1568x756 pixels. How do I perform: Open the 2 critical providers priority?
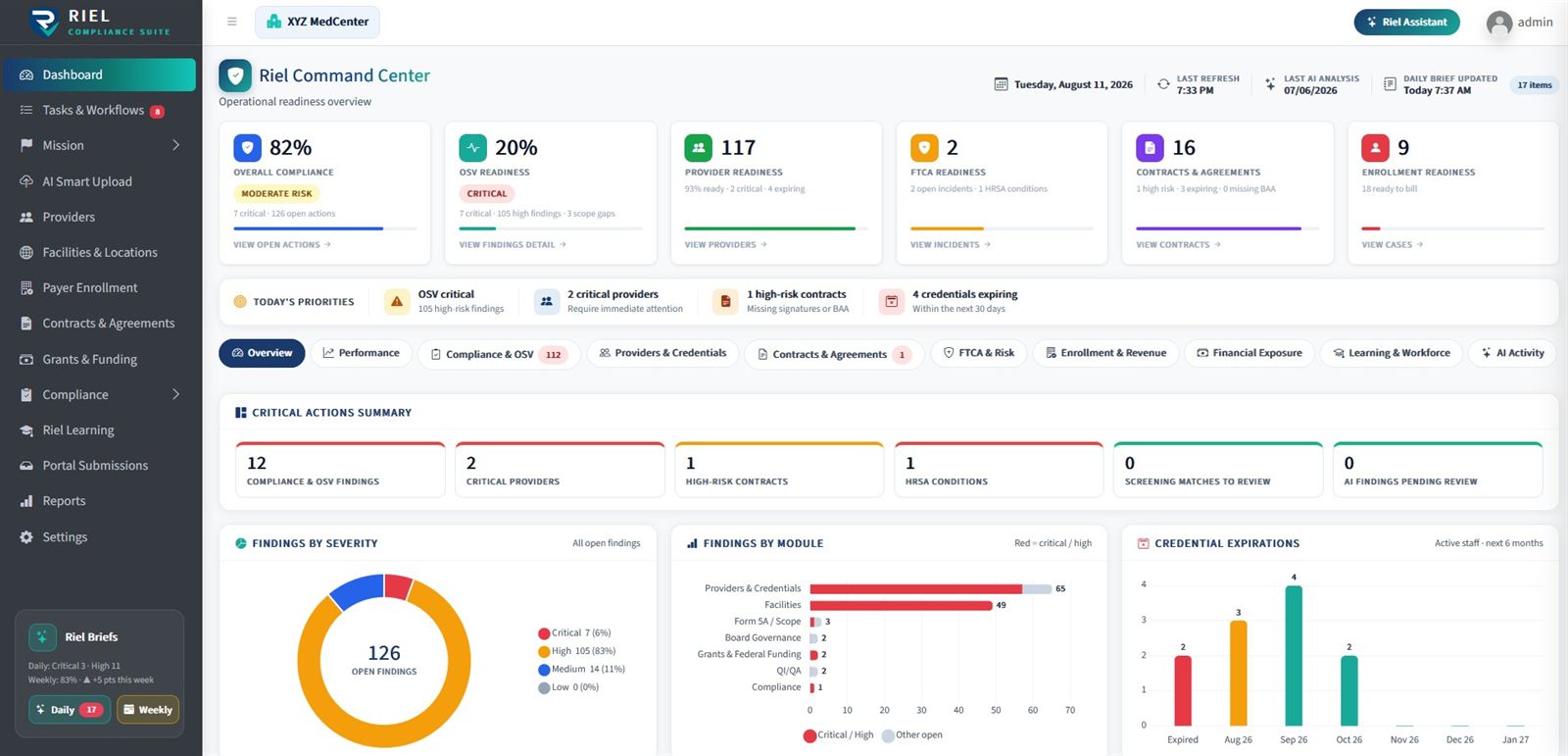pos(609,301)
